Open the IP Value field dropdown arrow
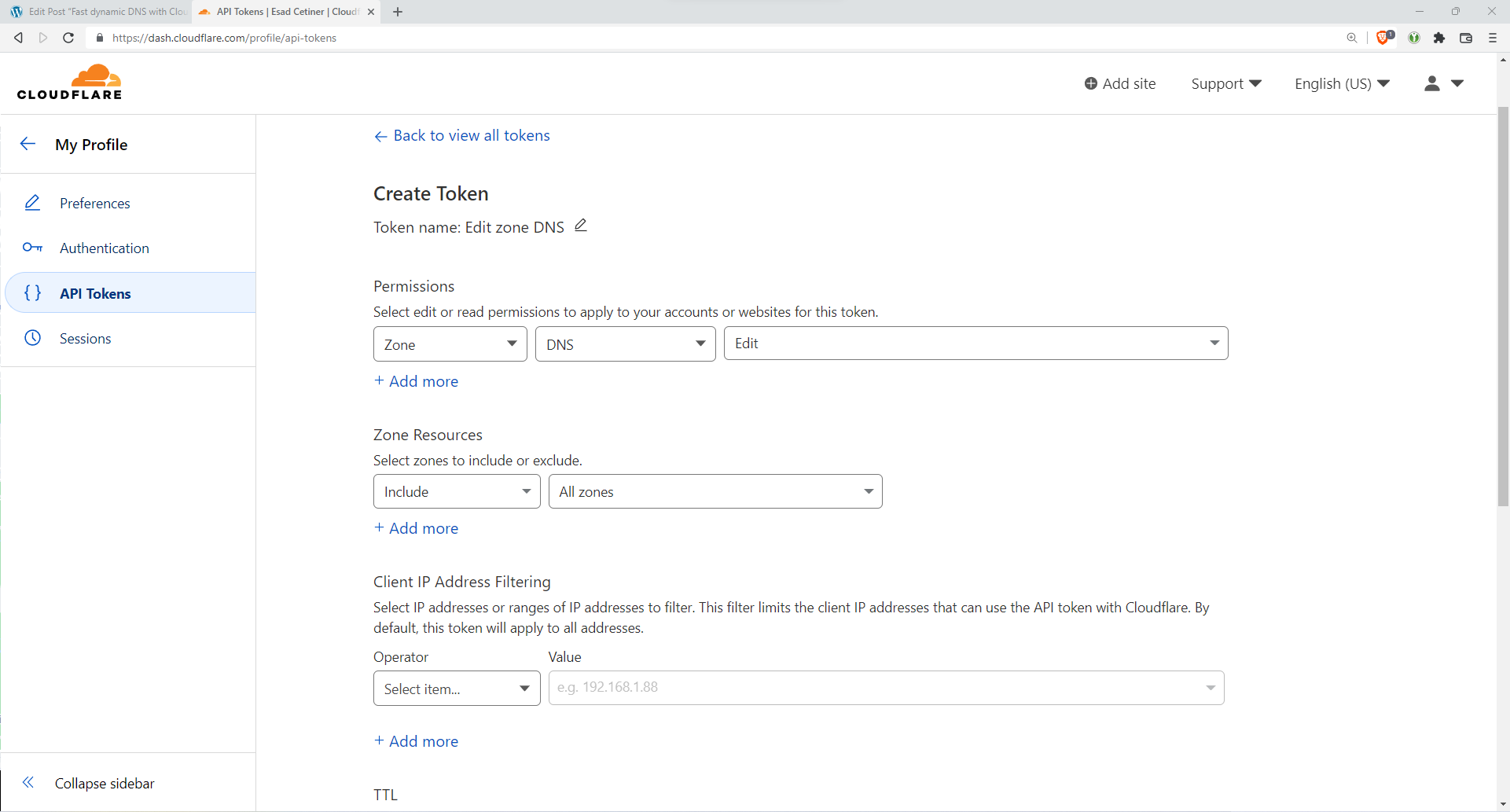Image resolution: width=1510 pixels, height=812 pixels. pos(1211,688)
